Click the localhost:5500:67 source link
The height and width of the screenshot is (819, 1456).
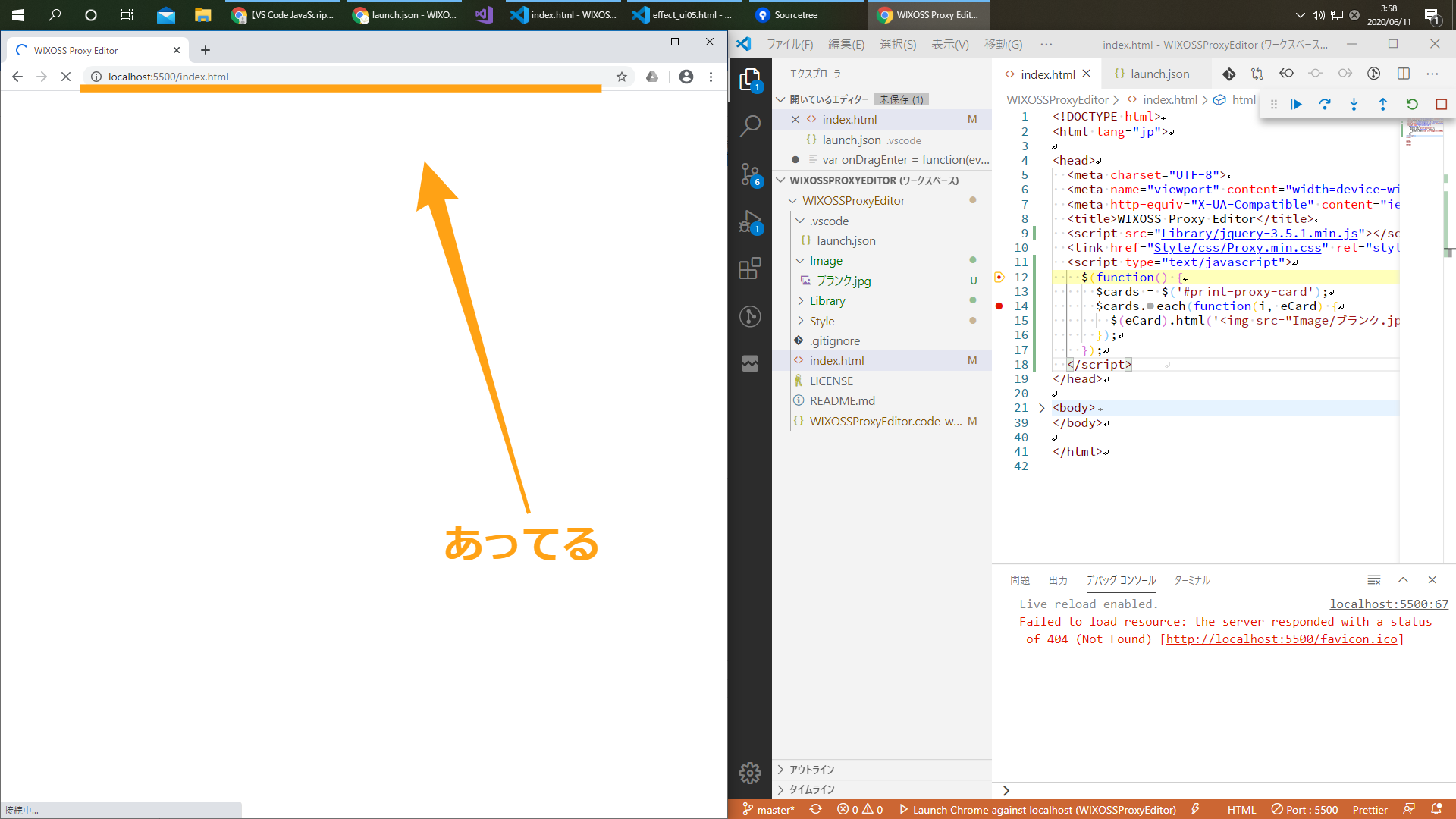click(1389, 604)
